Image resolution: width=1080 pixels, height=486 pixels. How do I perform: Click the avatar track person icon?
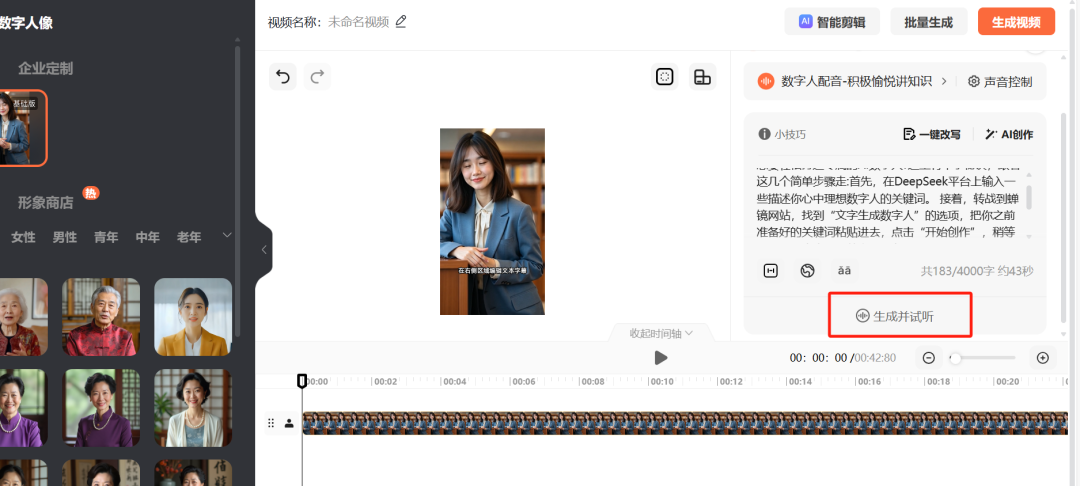coord(289,423)
